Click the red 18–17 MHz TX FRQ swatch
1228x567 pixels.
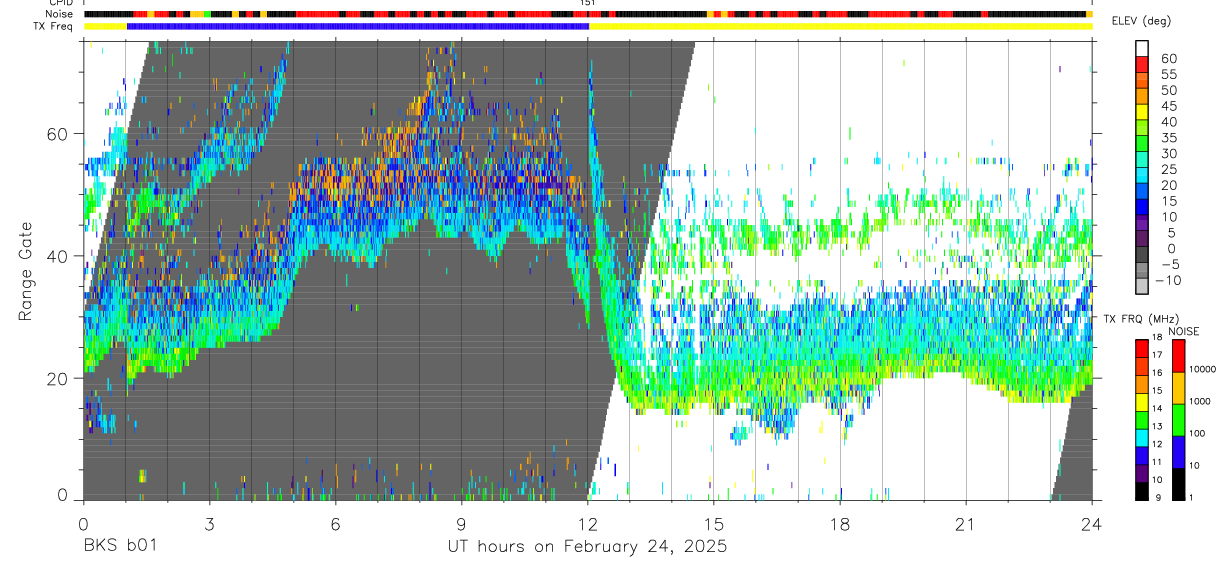[x=1142, y=348]
